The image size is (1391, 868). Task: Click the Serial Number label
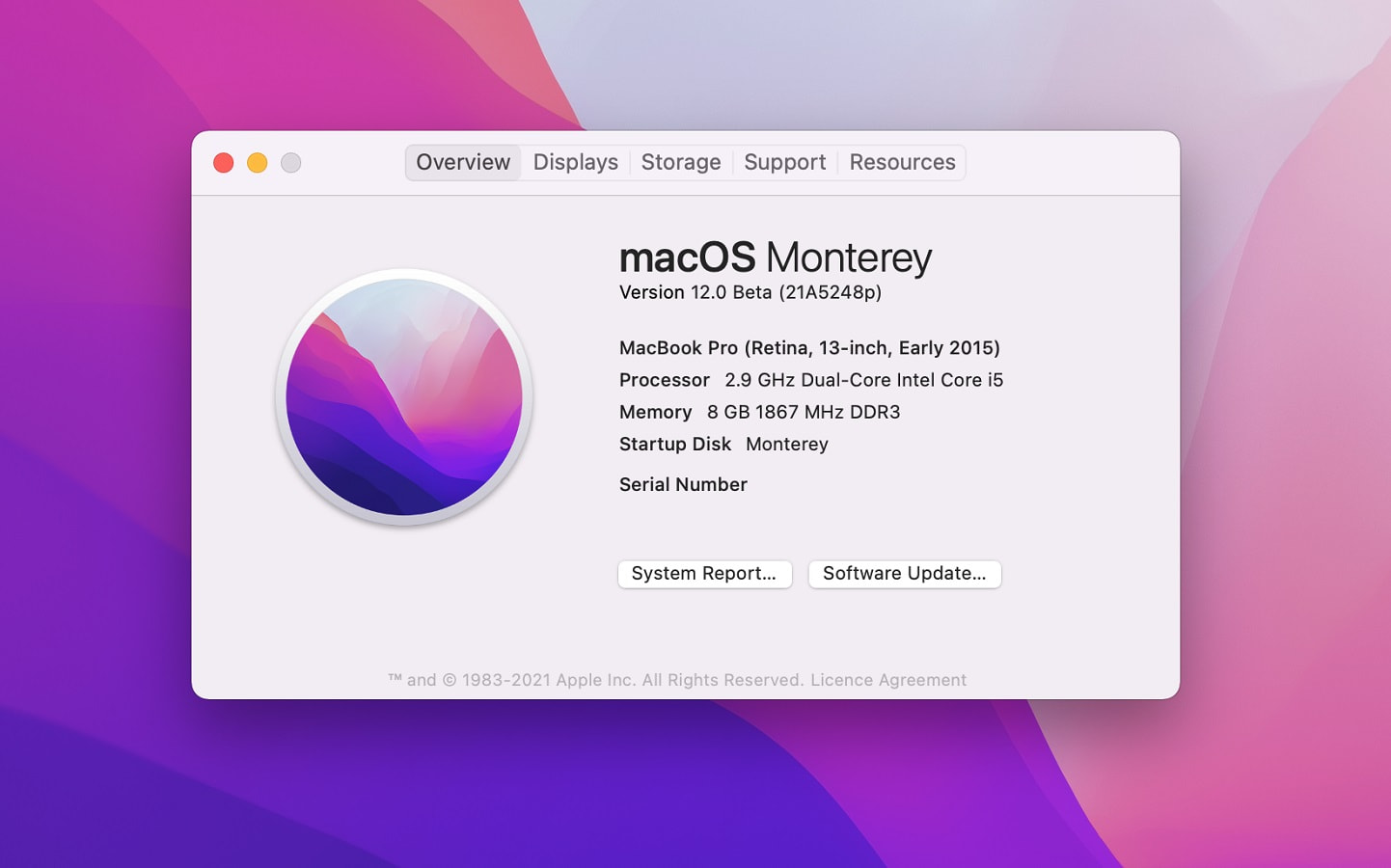pyautogui.click(x=683, y=485)
